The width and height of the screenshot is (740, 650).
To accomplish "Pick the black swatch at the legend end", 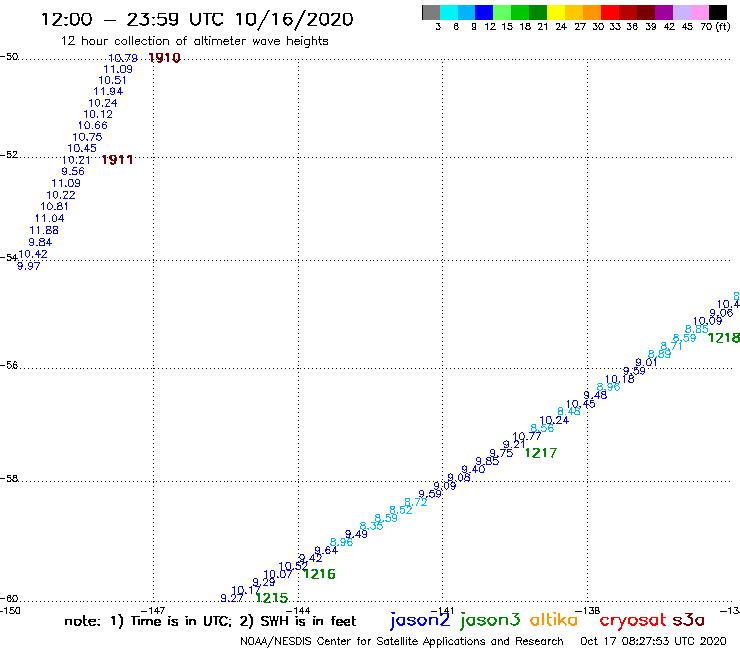I will tap(718, 12).
